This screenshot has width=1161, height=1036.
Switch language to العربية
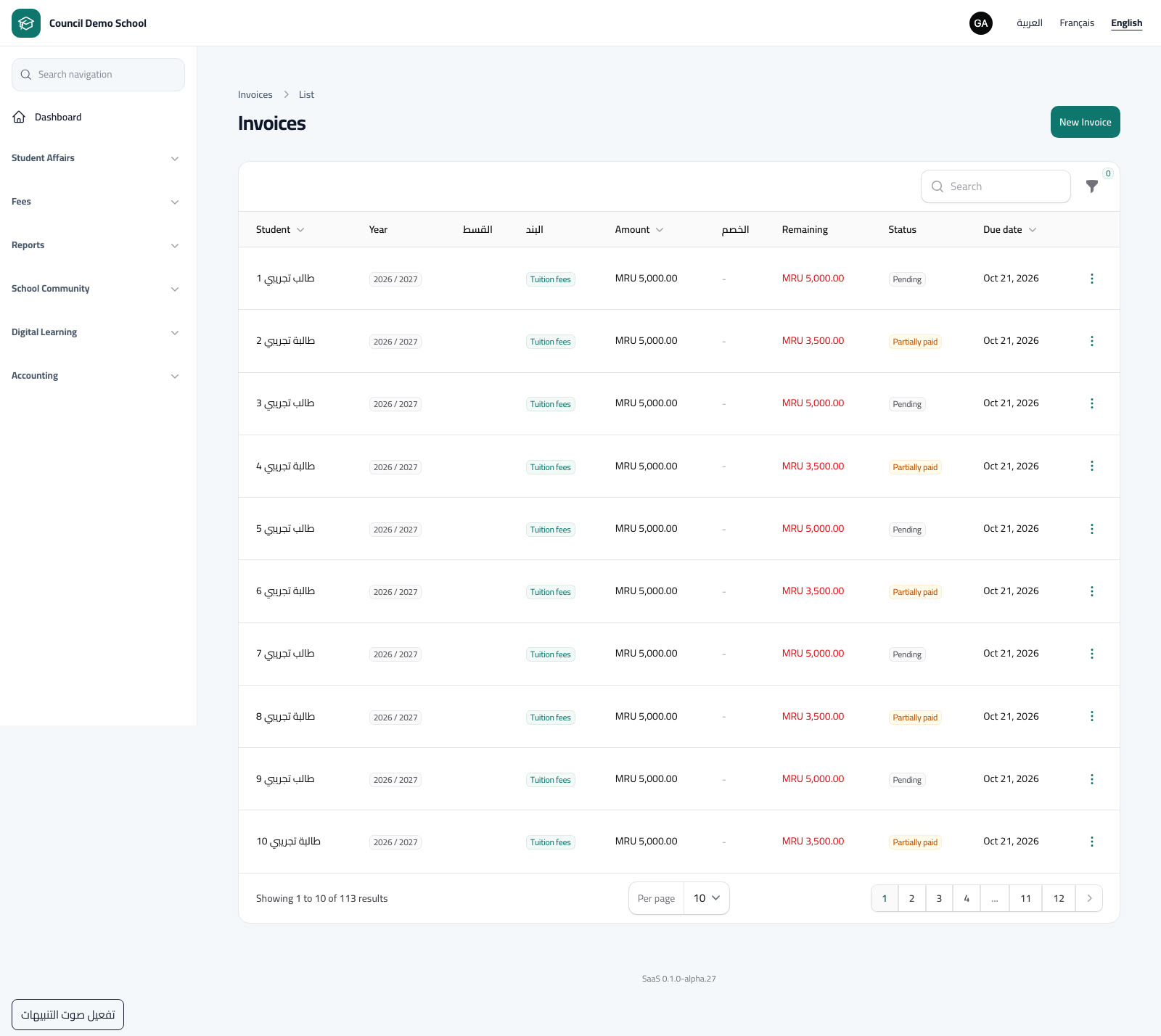coord(1030,23)
